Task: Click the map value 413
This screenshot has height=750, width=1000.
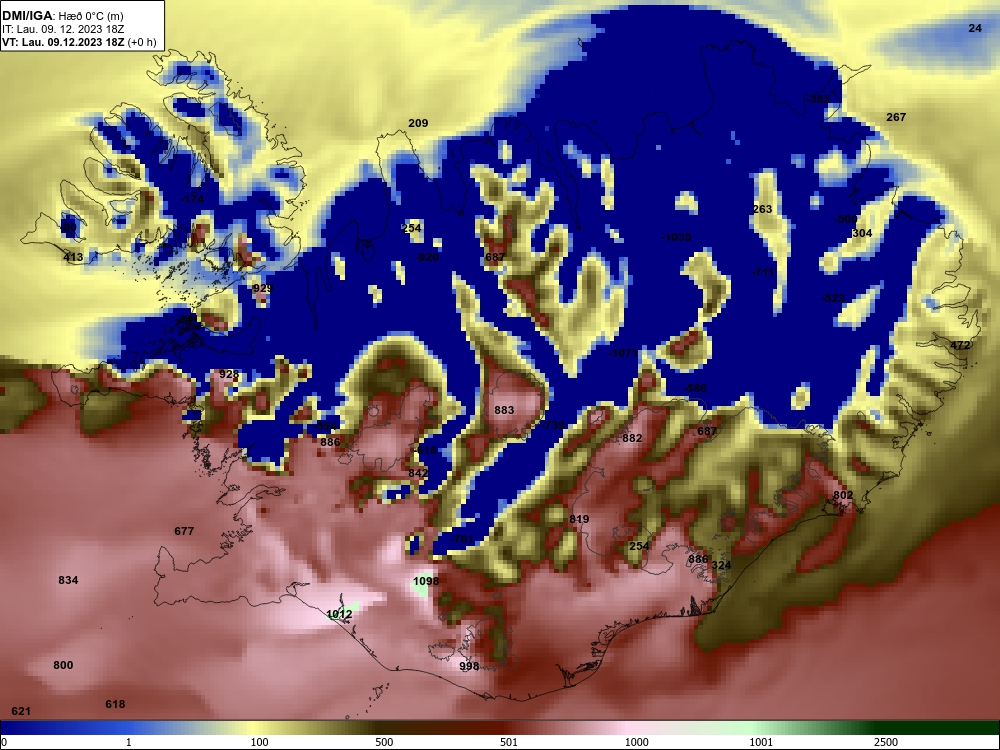Action: [73, 258]
